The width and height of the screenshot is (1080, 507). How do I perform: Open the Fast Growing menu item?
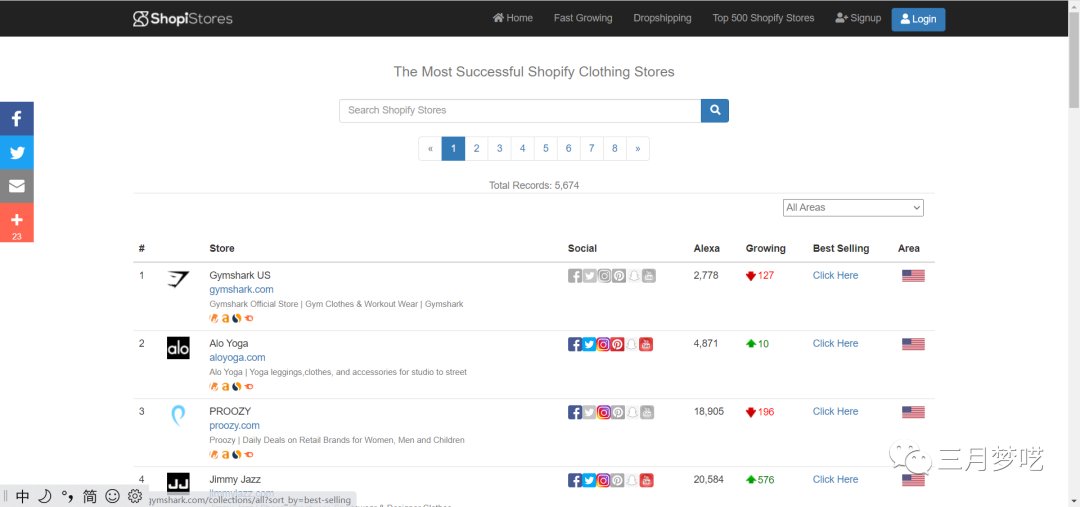583,18
